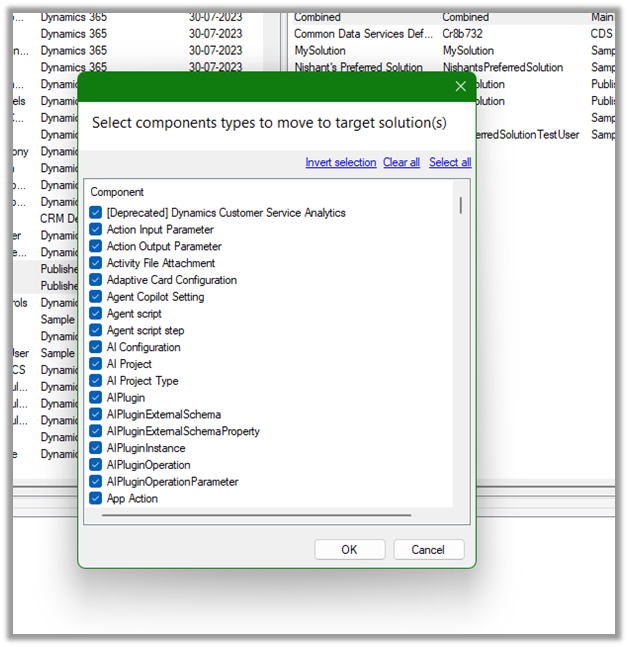Click the Invert selection link
628x647 pixels.
pyautogui.click(x=340, y=162)
